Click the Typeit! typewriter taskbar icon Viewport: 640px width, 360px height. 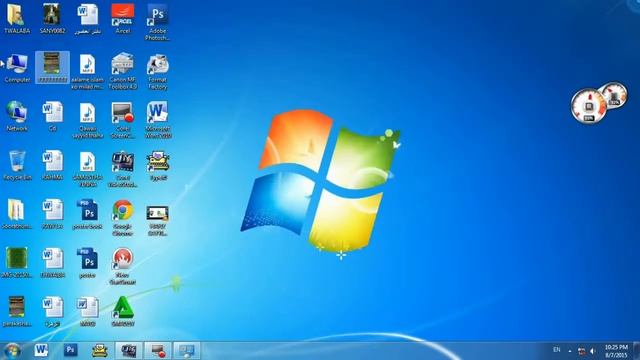pos(100,350)
